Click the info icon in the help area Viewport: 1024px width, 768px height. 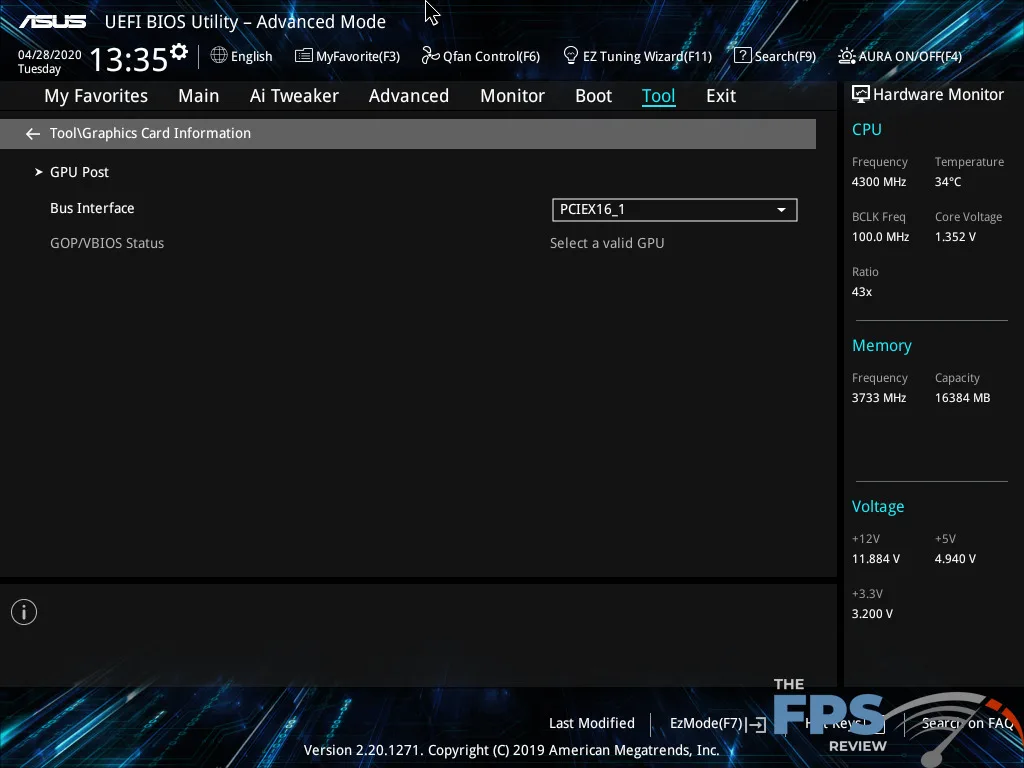click(24, 612)
